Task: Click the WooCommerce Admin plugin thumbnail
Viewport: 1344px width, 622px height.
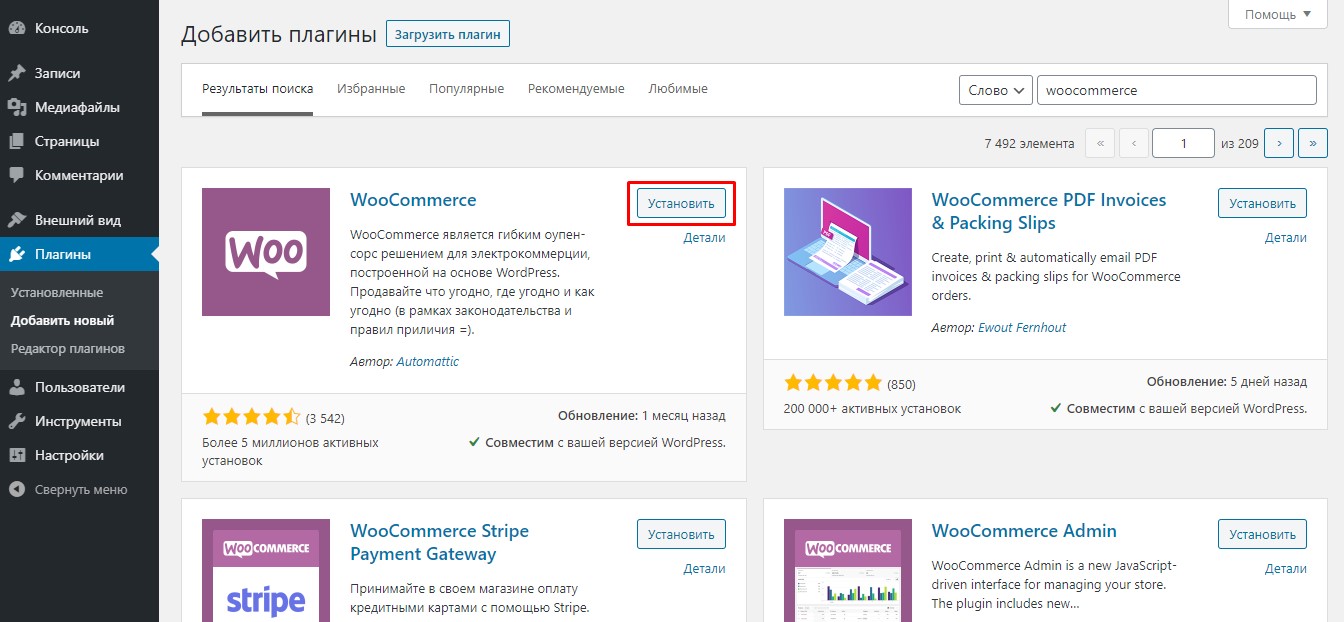Action: [848, 570]
